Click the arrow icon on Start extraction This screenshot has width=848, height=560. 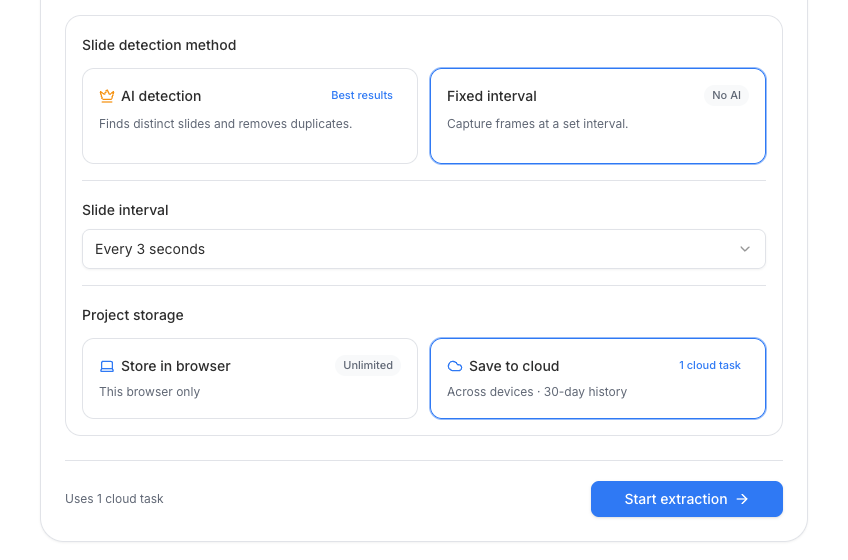pos(743,499)
